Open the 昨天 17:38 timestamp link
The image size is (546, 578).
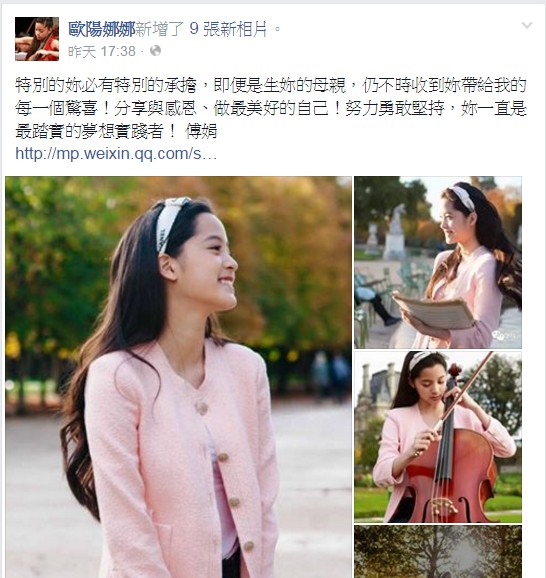[x=102, y=51]
